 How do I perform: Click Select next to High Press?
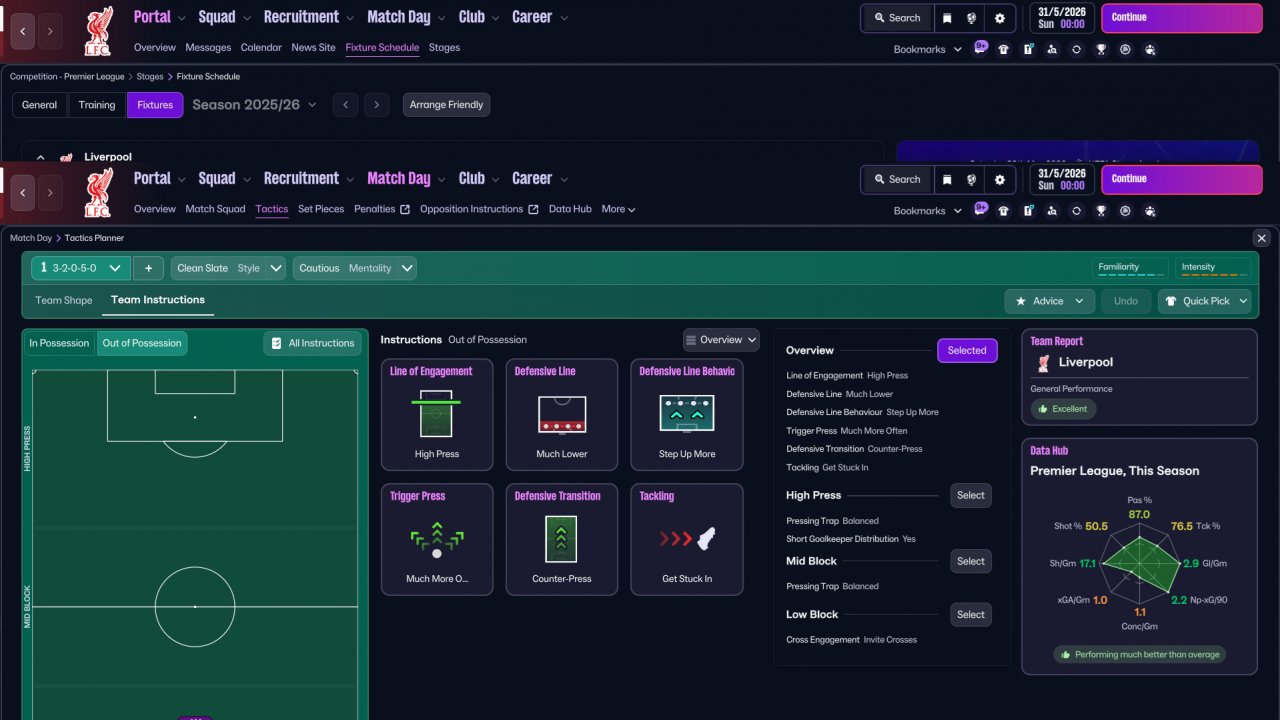point(971,495)
